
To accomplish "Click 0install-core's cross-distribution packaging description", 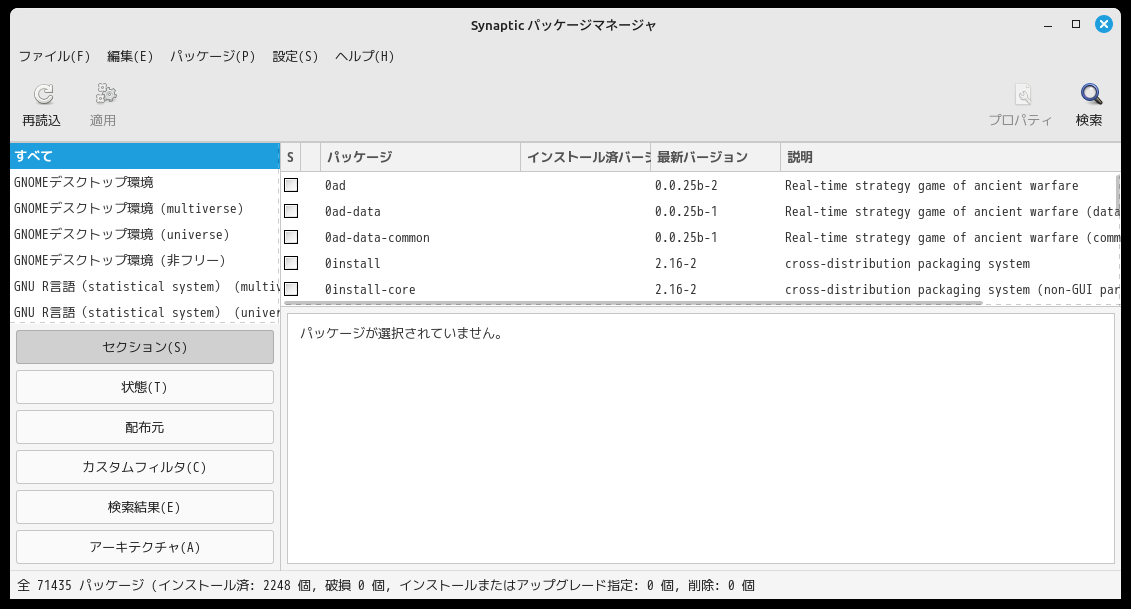I will tap(952, 289).
